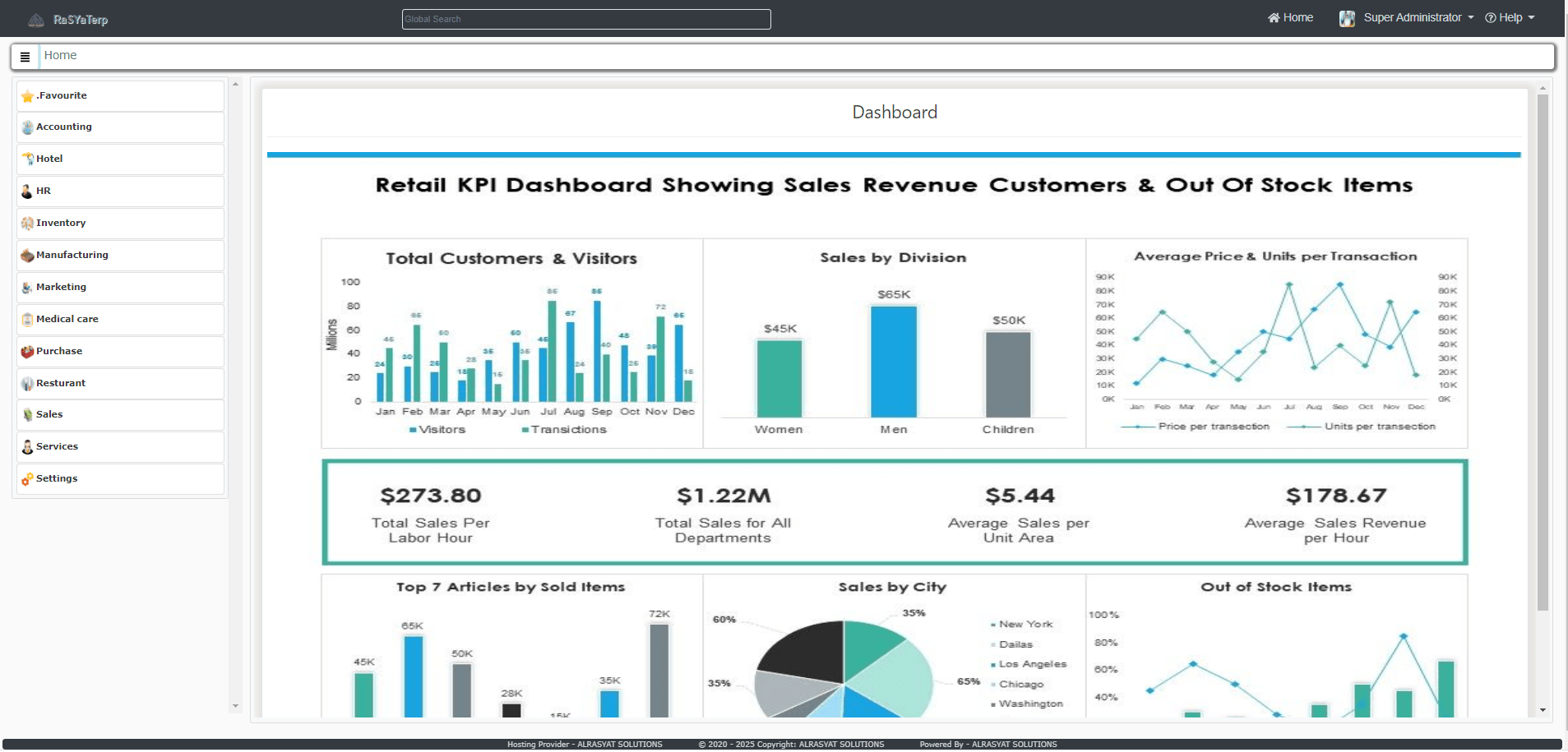Click the HR person icon
This screenshot has width=1568, height=752.
(x=27, y=191)
